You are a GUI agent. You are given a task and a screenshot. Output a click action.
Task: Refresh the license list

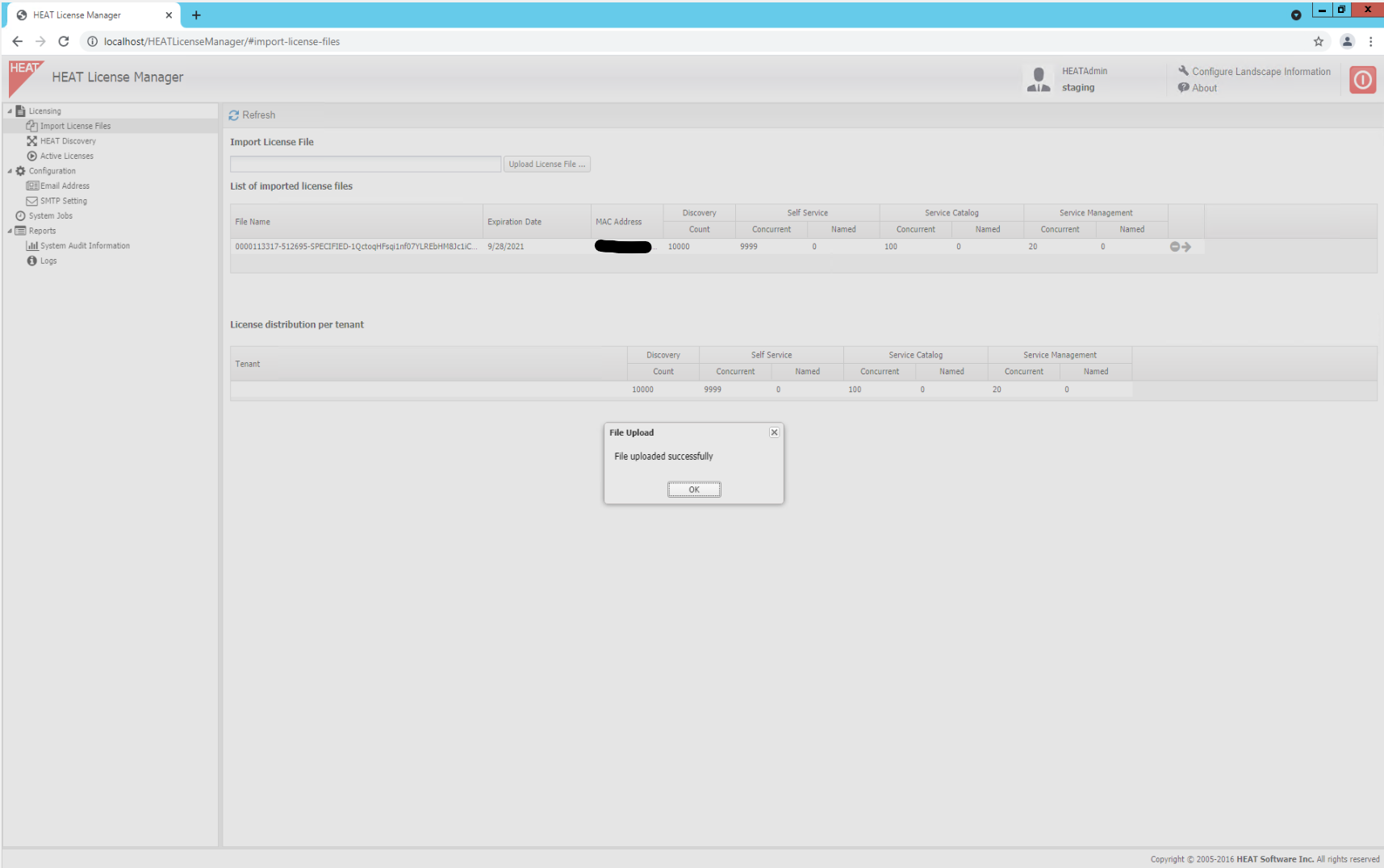pos(252,115)
